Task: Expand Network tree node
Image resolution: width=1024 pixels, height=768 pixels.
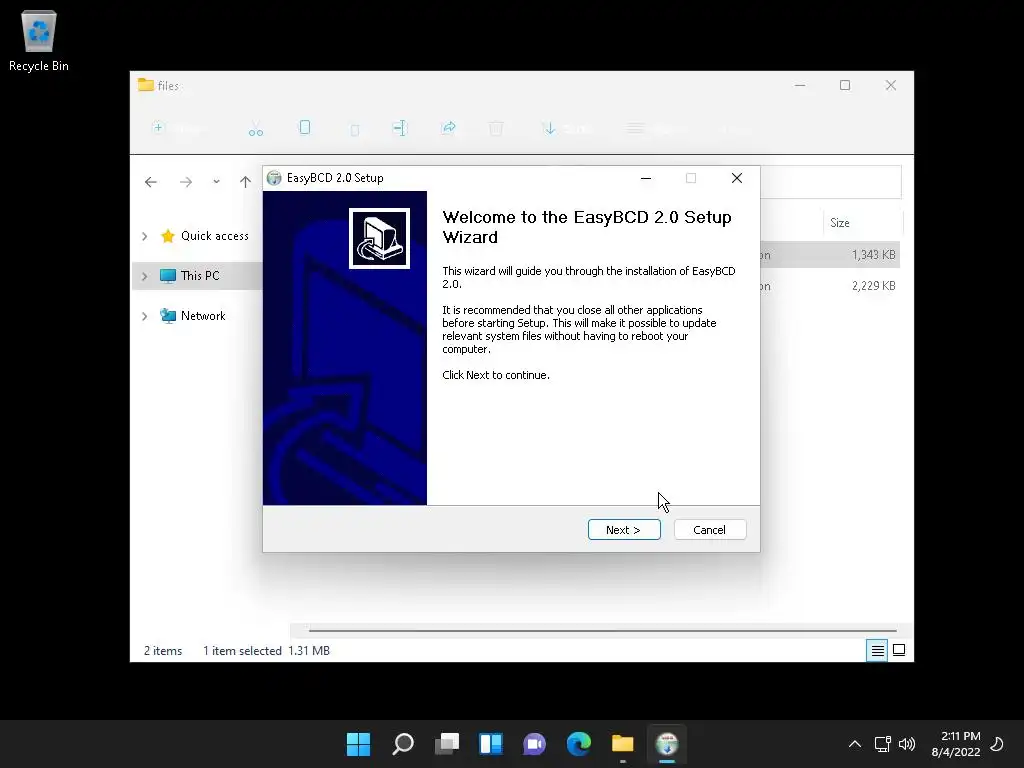Action: pos(145,316)
